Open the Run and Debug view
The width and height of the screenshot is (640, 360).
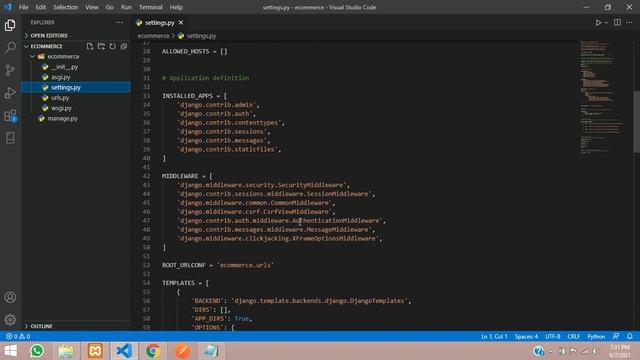10,93
